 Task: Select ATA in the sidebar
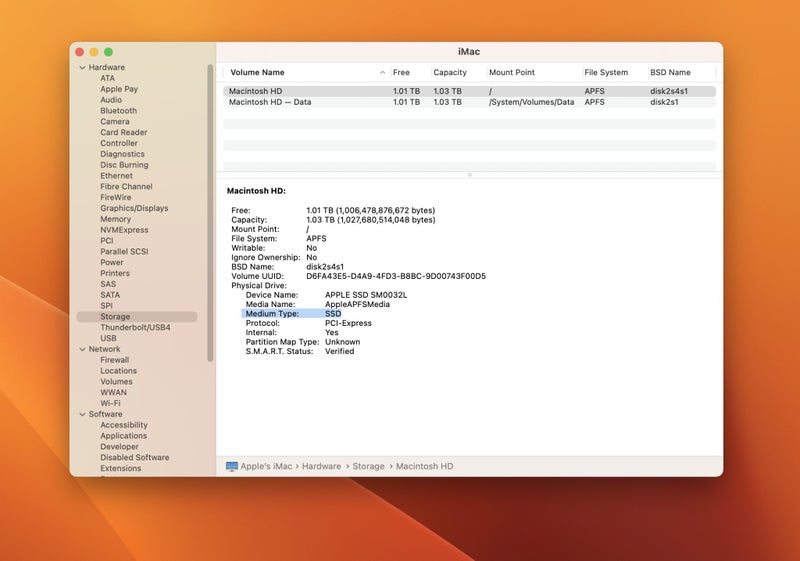click(x=108, y=78)
